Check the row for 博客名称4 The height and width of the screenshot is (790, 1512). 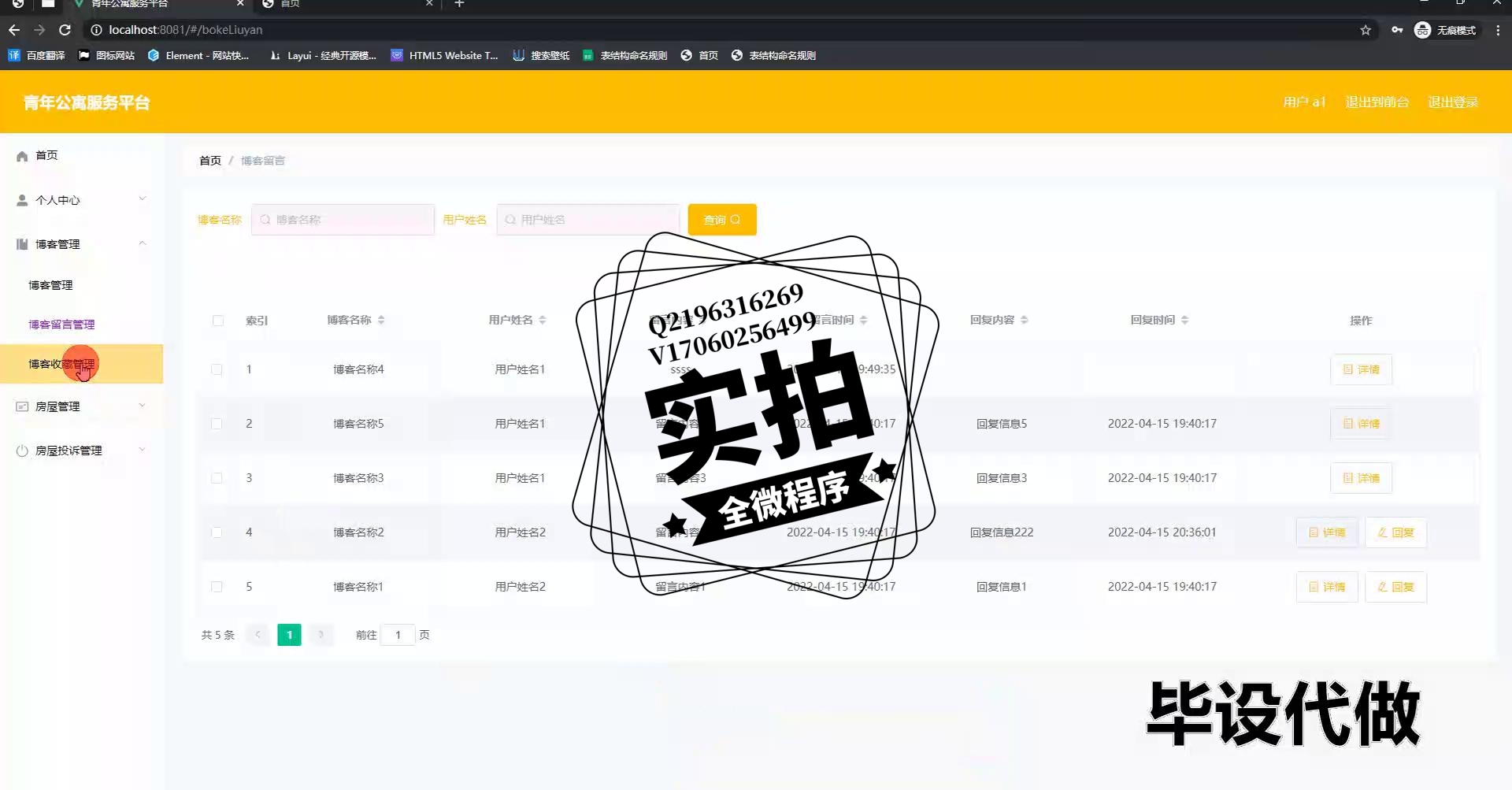[217, 369]
